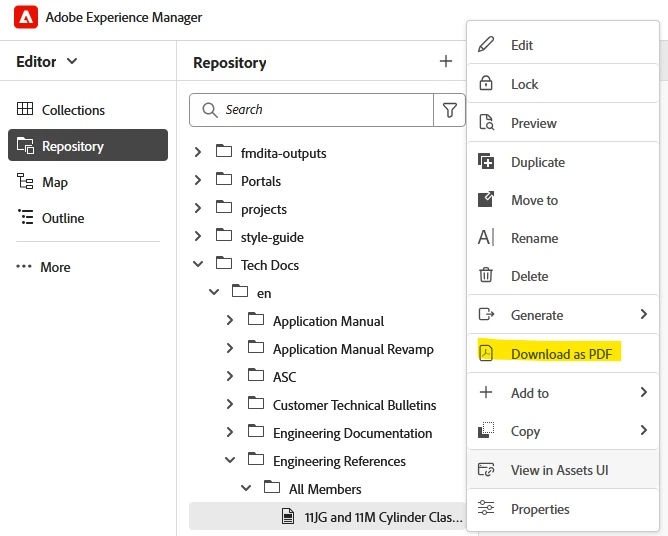The height and width of the screenshot is (536, 668).
Task: Show the Outline panel icon
Action: [x=24, y=218]
